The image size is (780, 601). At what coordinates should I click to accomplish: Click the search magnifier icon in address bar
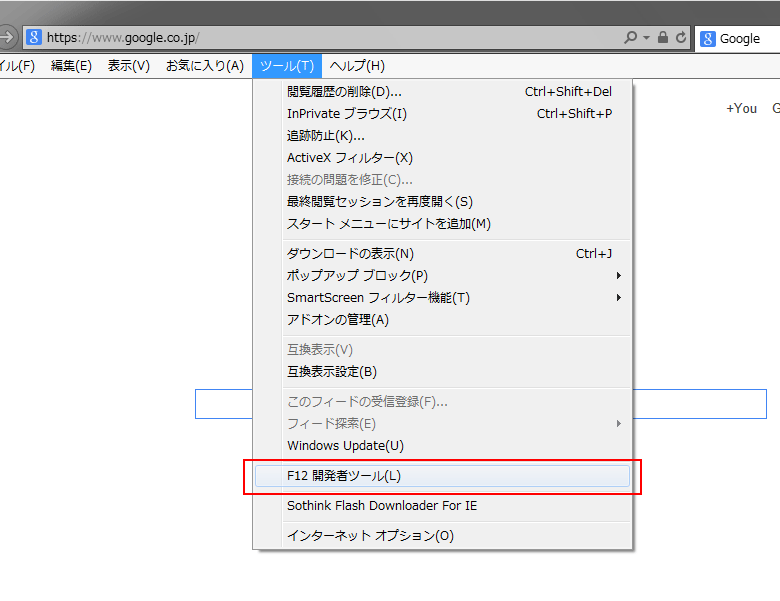tap(630, 37)
